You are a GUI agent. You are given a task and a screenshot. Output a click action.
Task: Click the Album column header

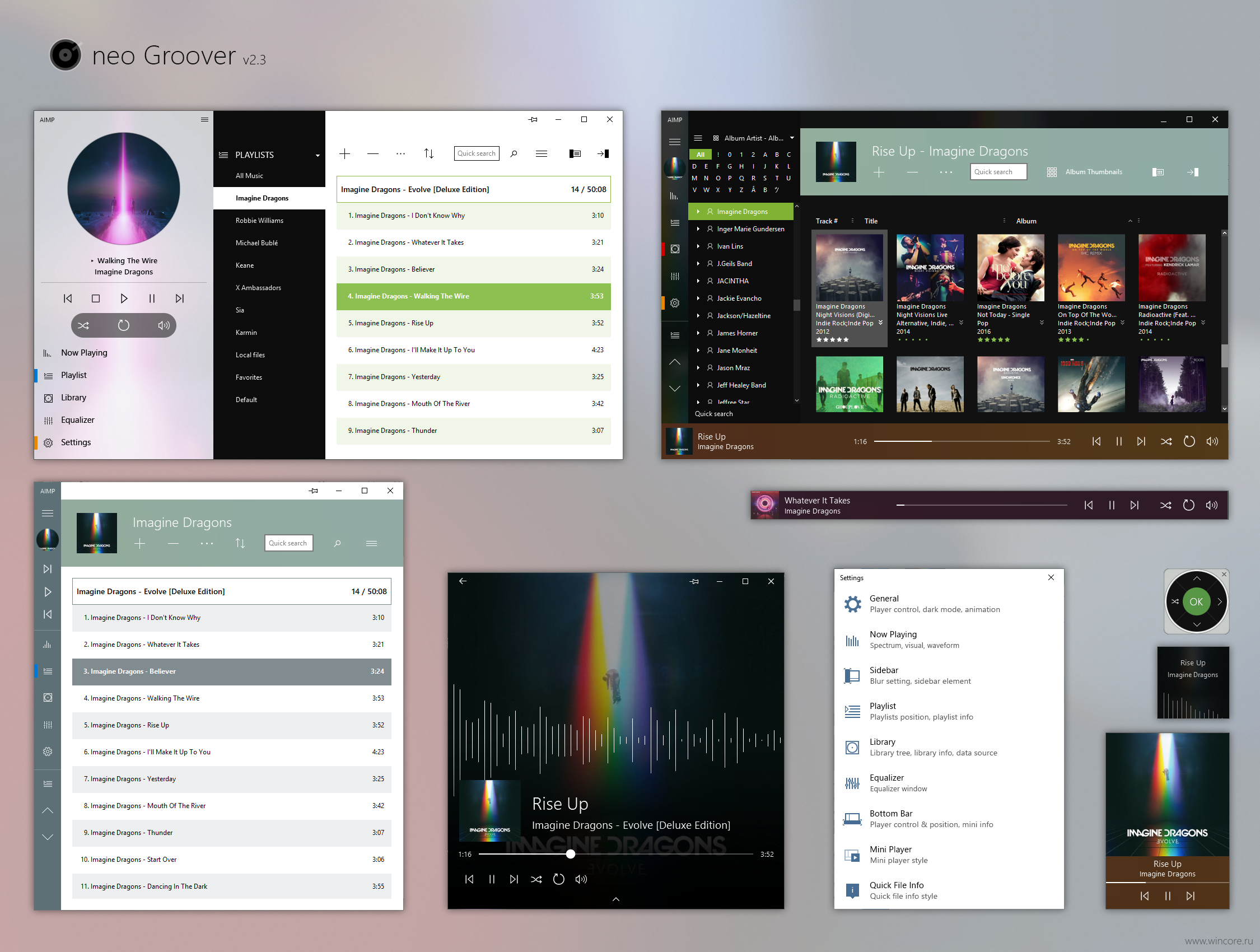[x=1026, y=221]
